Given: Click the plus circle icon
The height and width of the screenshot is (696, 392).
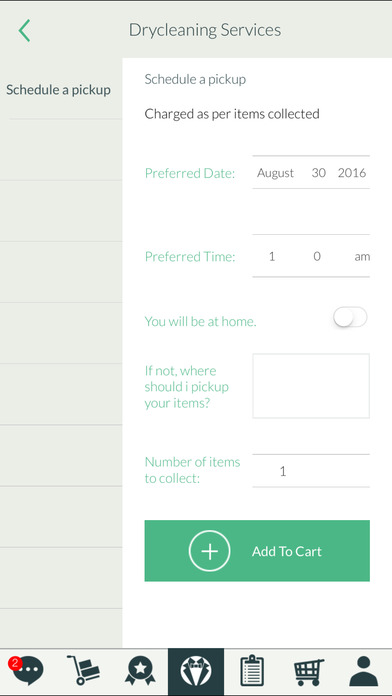Looking at the screenshot, I should (210, 551).
